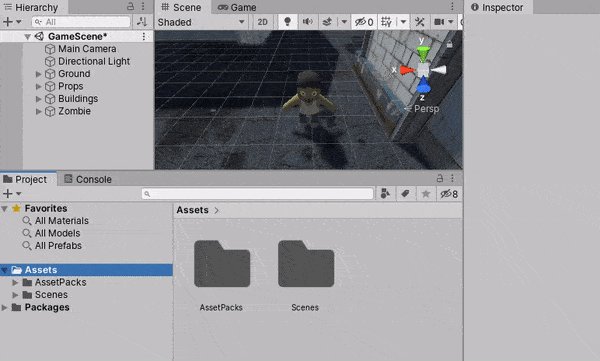Viewport: 600px width, 361px height.
Task: Click the Assets breadcrumb
Action: click(x=192, y=210)
